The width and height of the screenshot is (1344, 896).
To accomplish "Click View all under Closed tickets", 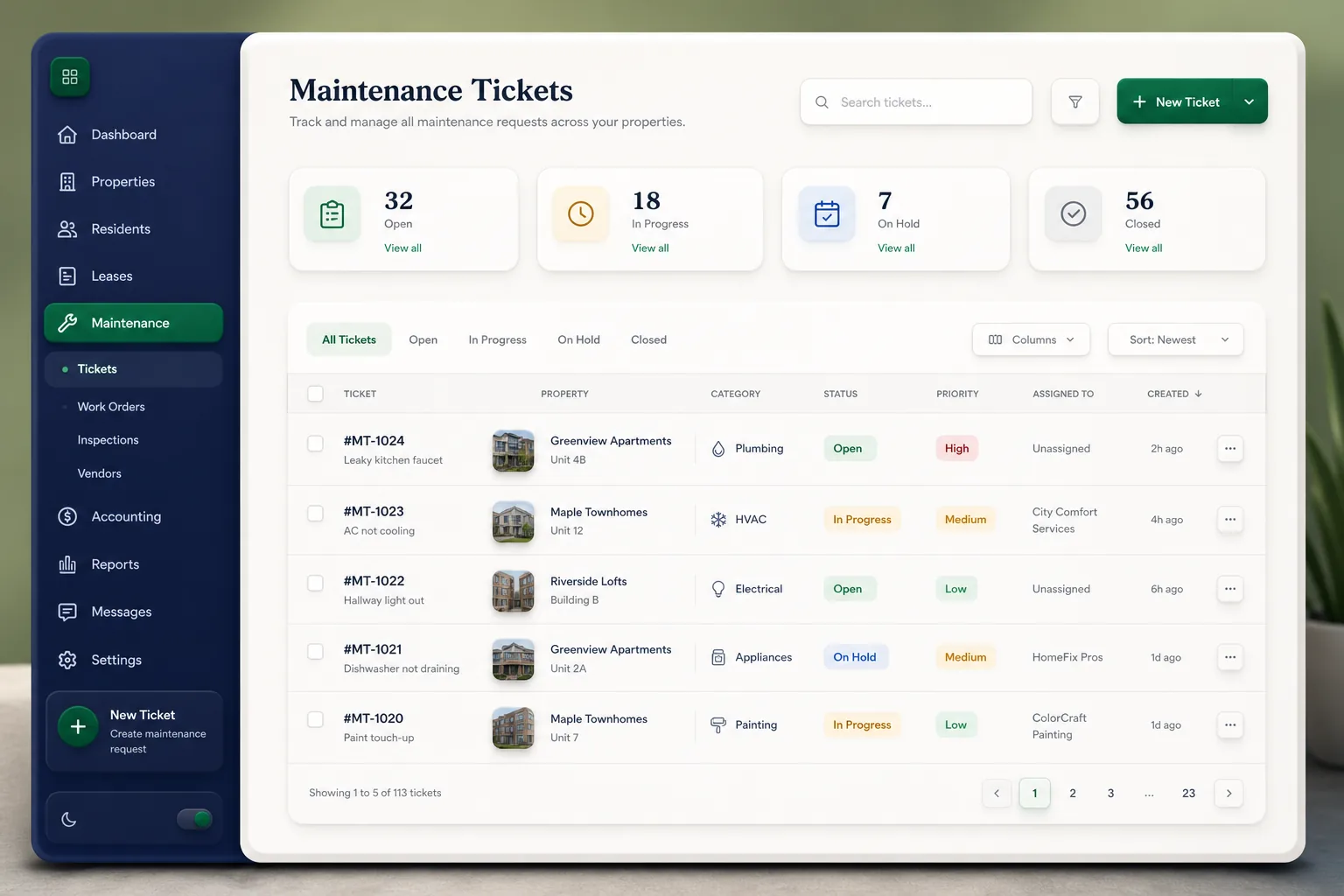I will click(x=1144, y=248).
